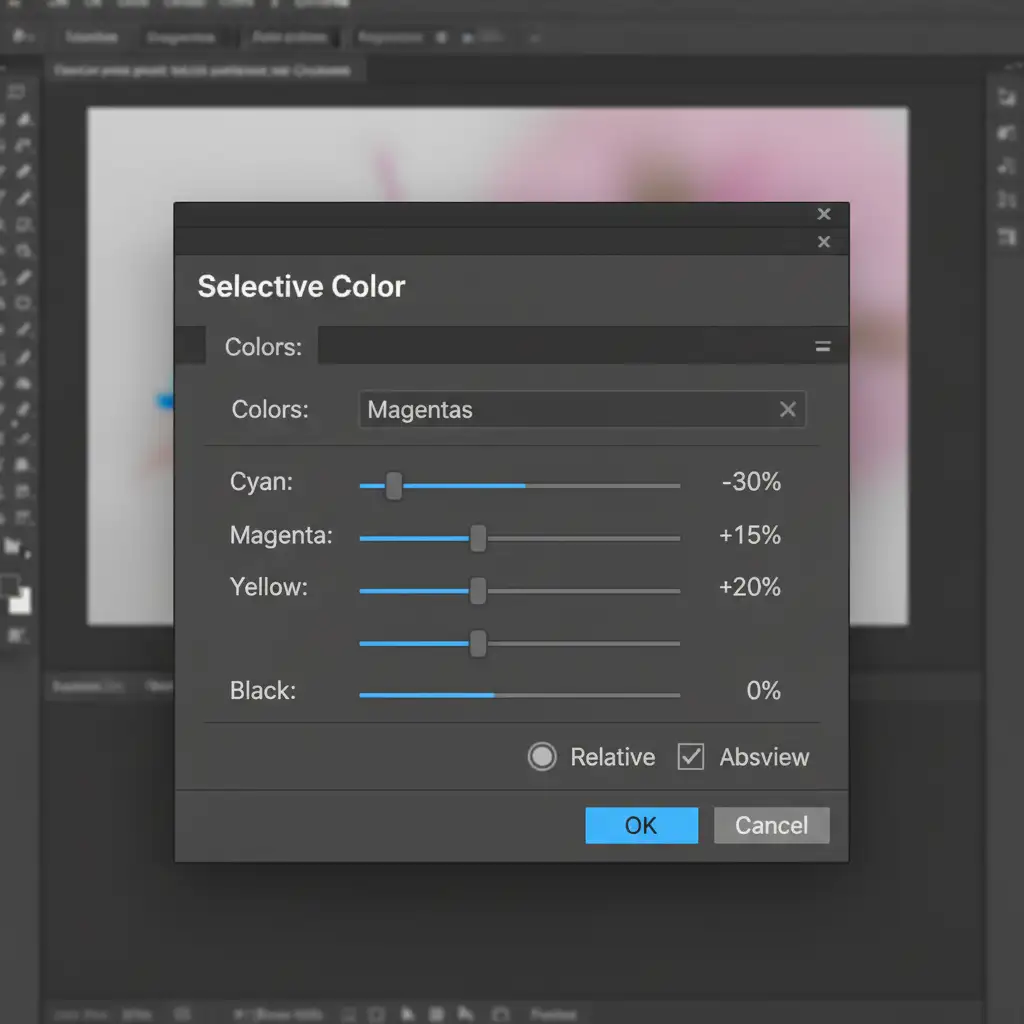Expand the dark Colors bar above Magentas

(580, 347)
